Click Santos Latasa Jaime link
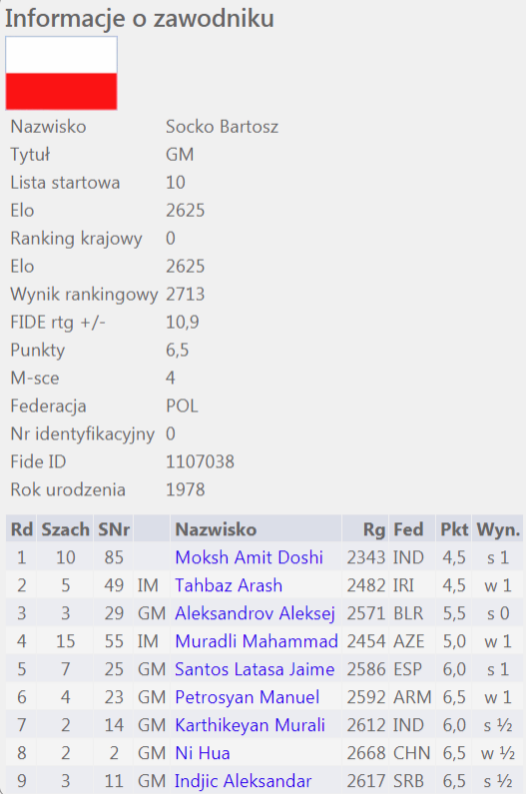 [x=255, y=669]
